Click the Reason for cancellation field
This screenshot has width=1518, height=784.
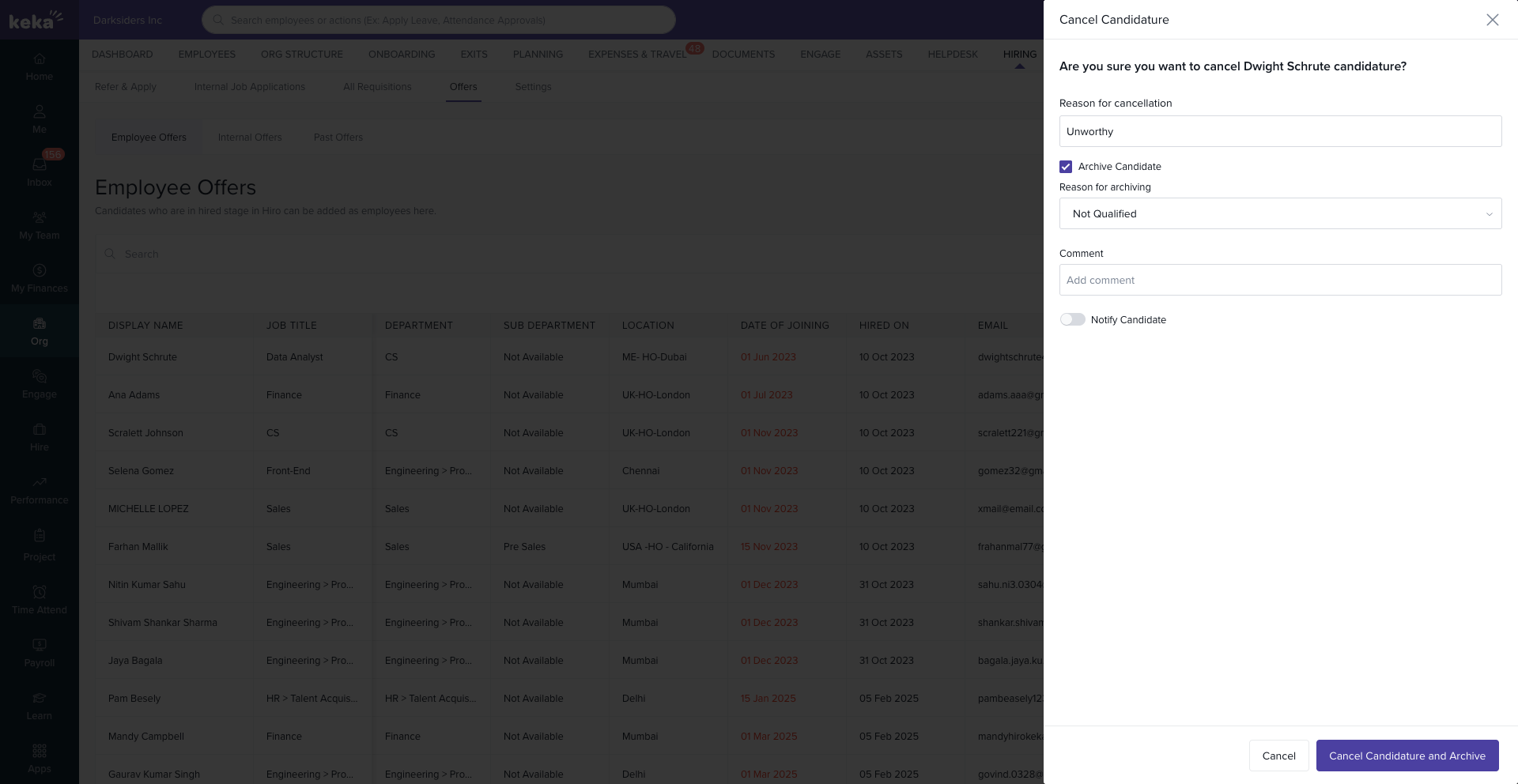click(1279, 131)
